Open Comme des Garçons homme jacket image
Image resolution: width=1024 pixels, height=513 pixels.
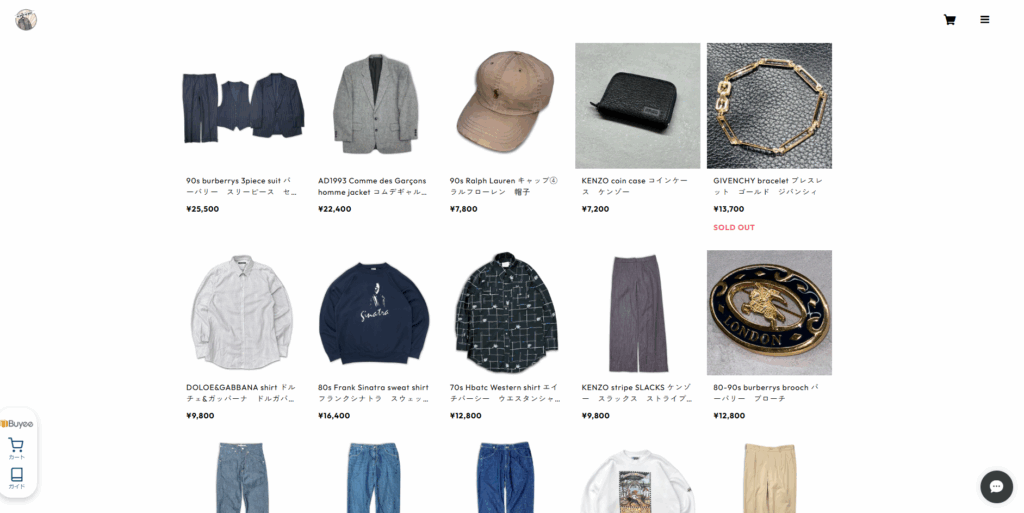coord(374,106)
